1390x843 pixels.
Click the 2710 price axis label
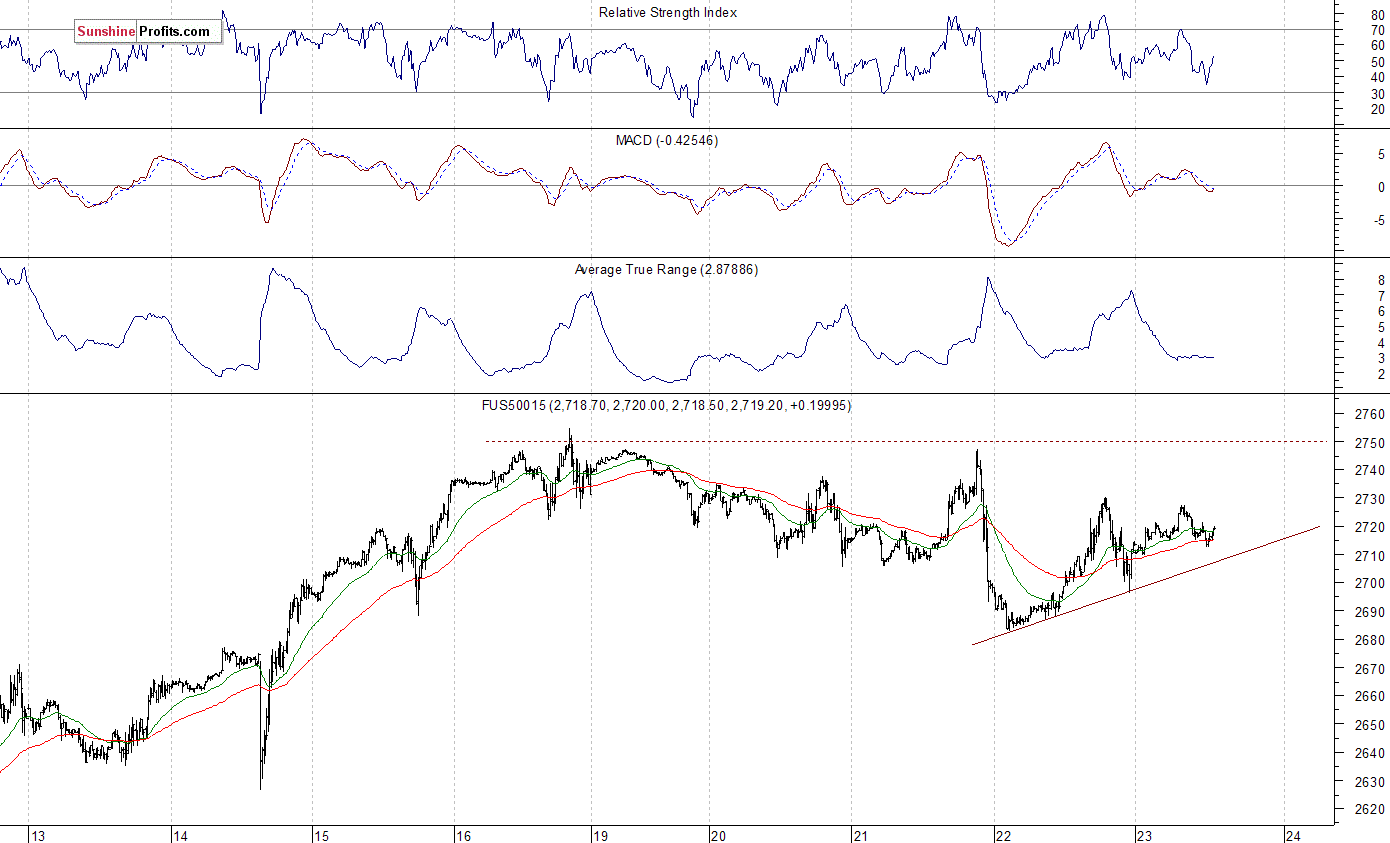coord(1369,555)
